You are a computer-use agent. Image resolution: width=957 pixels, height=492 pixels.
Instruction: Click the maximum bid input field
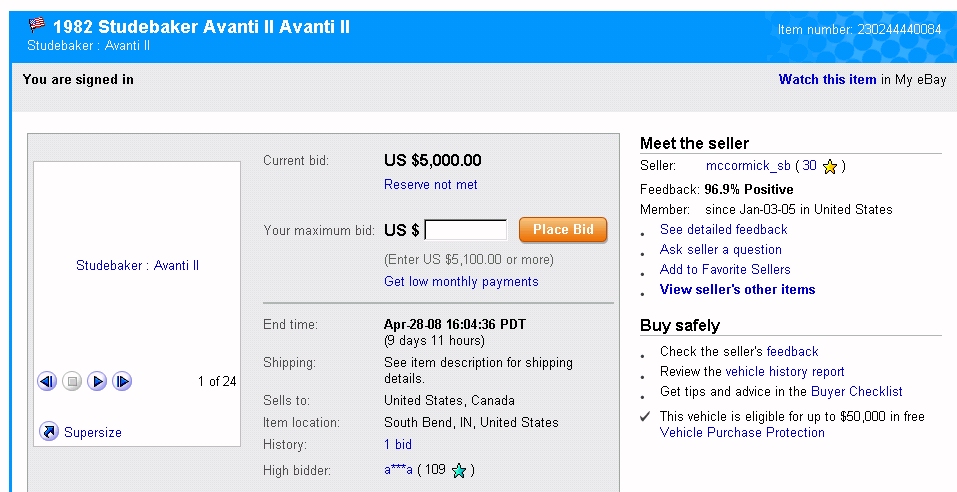466,230
